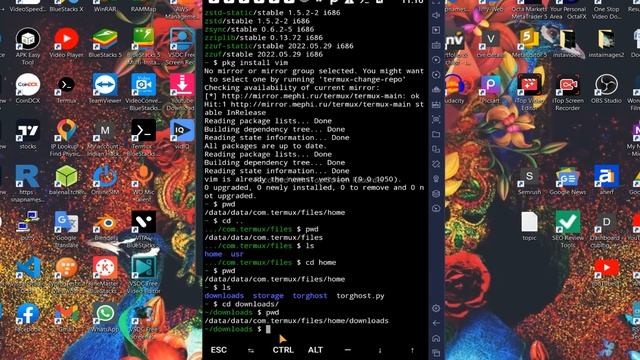The image size is (640, 360).
Task: Open BlueStacks sidebar settings gear
Action: click(436, 308)
